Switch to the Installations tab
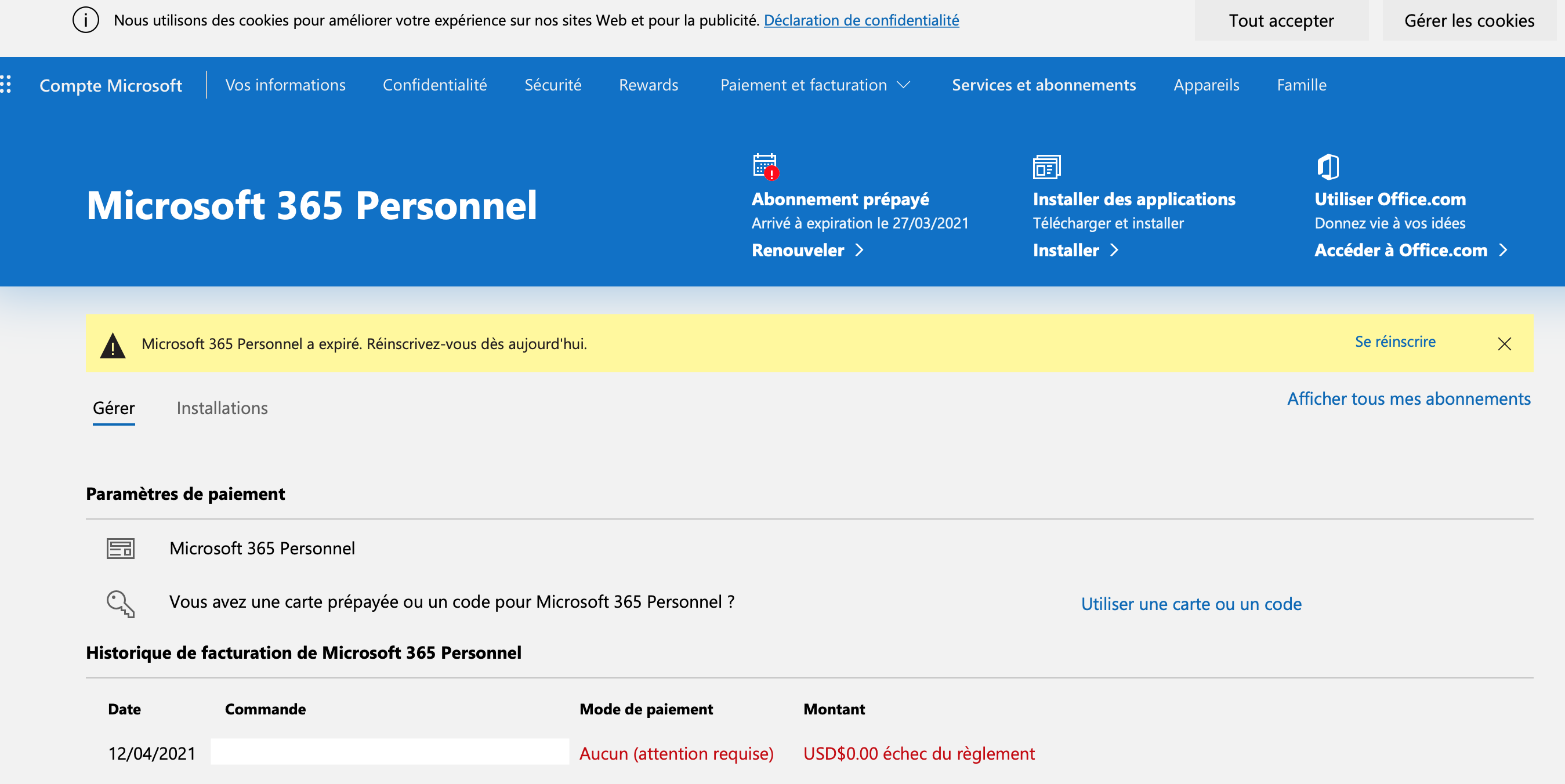Screen dimensions: 1565x784 (222, 408)
